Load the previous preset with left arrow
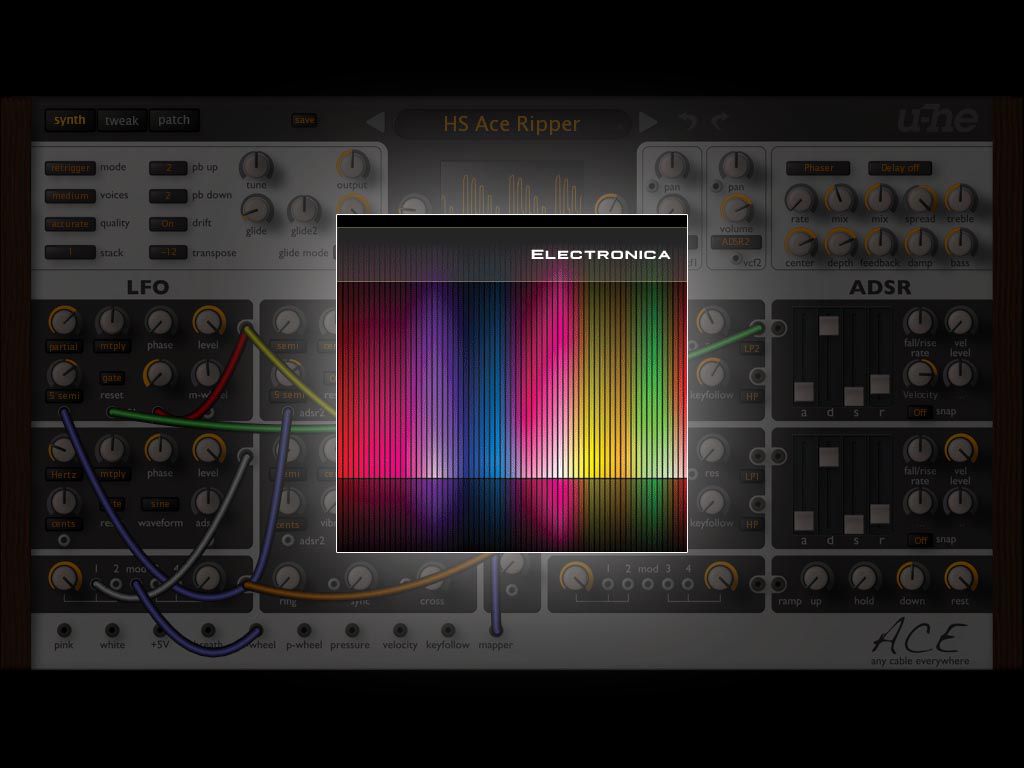The width and height of the screenshot is (1024, 768). point(375,122)
